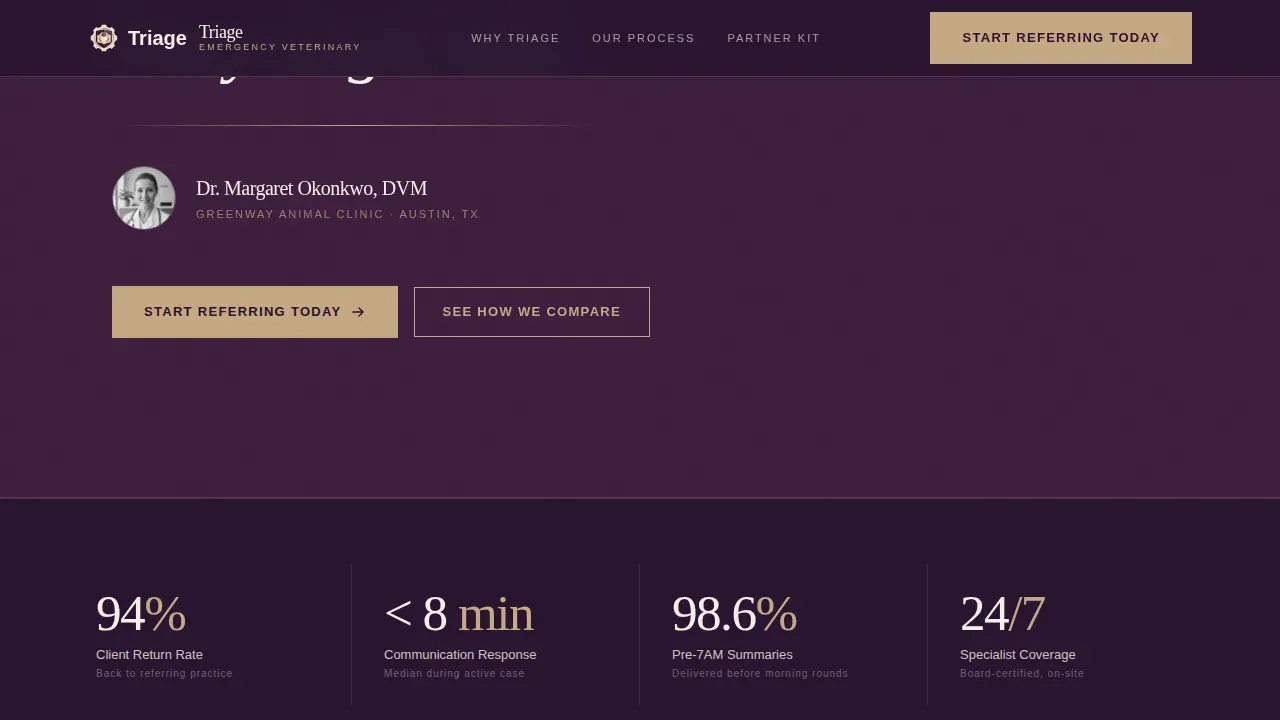Click the Specialist Coverage label
Viewport: 1280px width, 720px height.
point(1018,655)
